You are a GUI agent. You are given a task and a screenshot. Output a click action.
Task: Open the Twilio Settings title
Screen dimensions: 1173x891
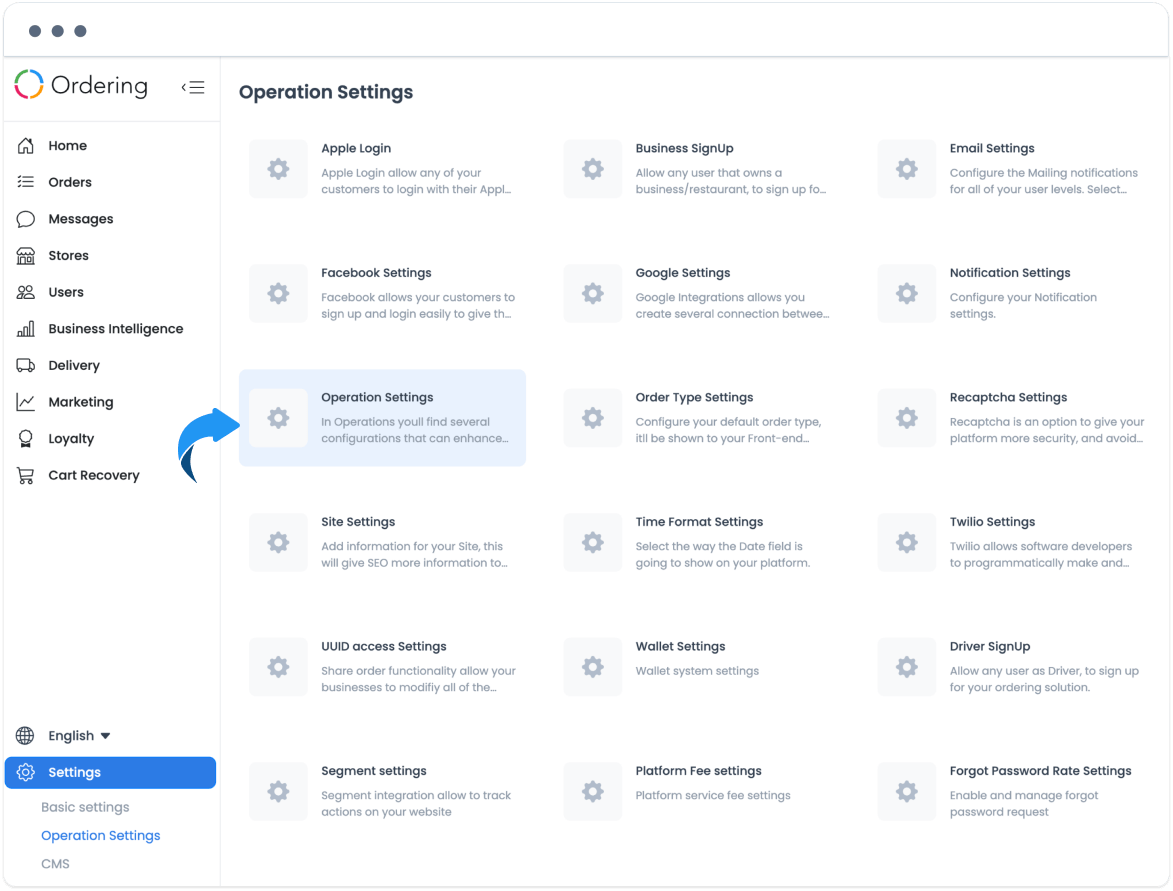coord(992,521)
